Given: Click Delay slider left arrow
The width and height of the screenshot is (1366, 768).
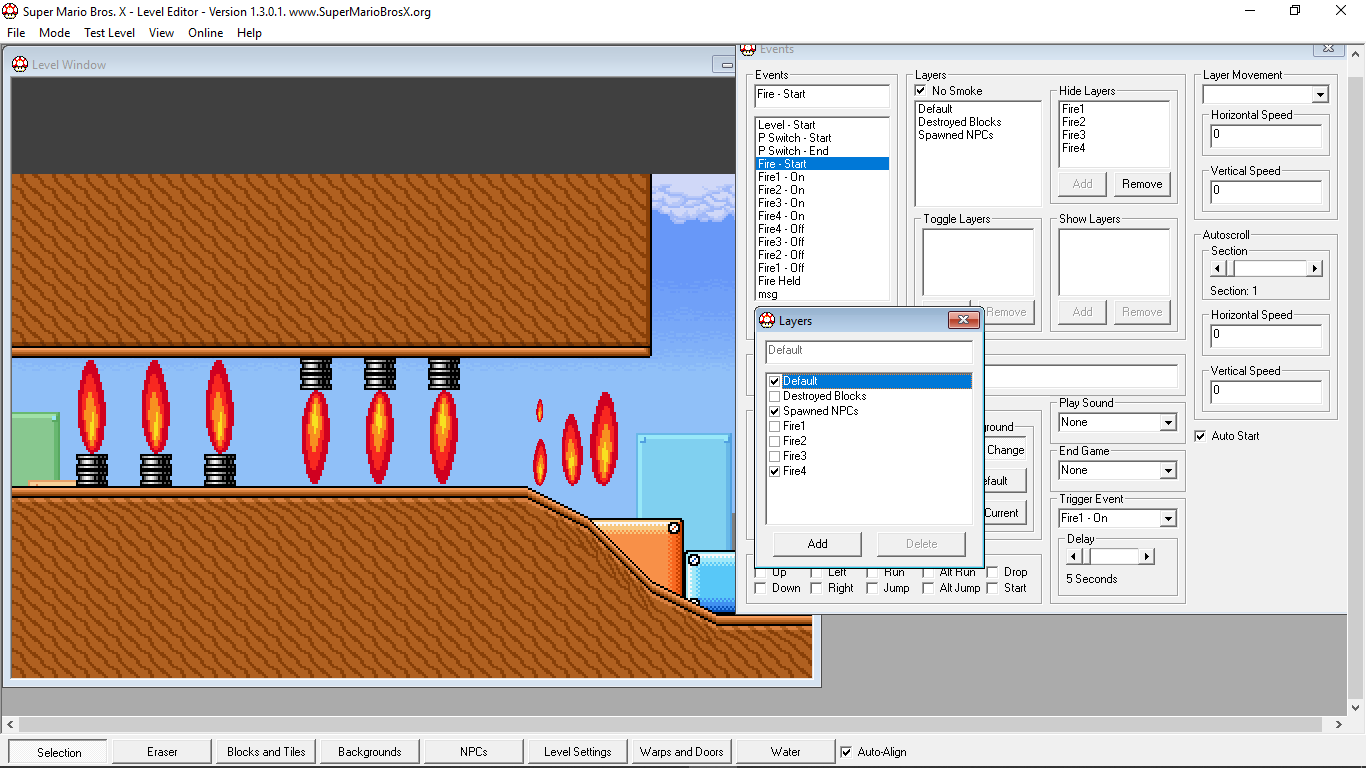Looking at the screenshot, I should pos(1074,557).
